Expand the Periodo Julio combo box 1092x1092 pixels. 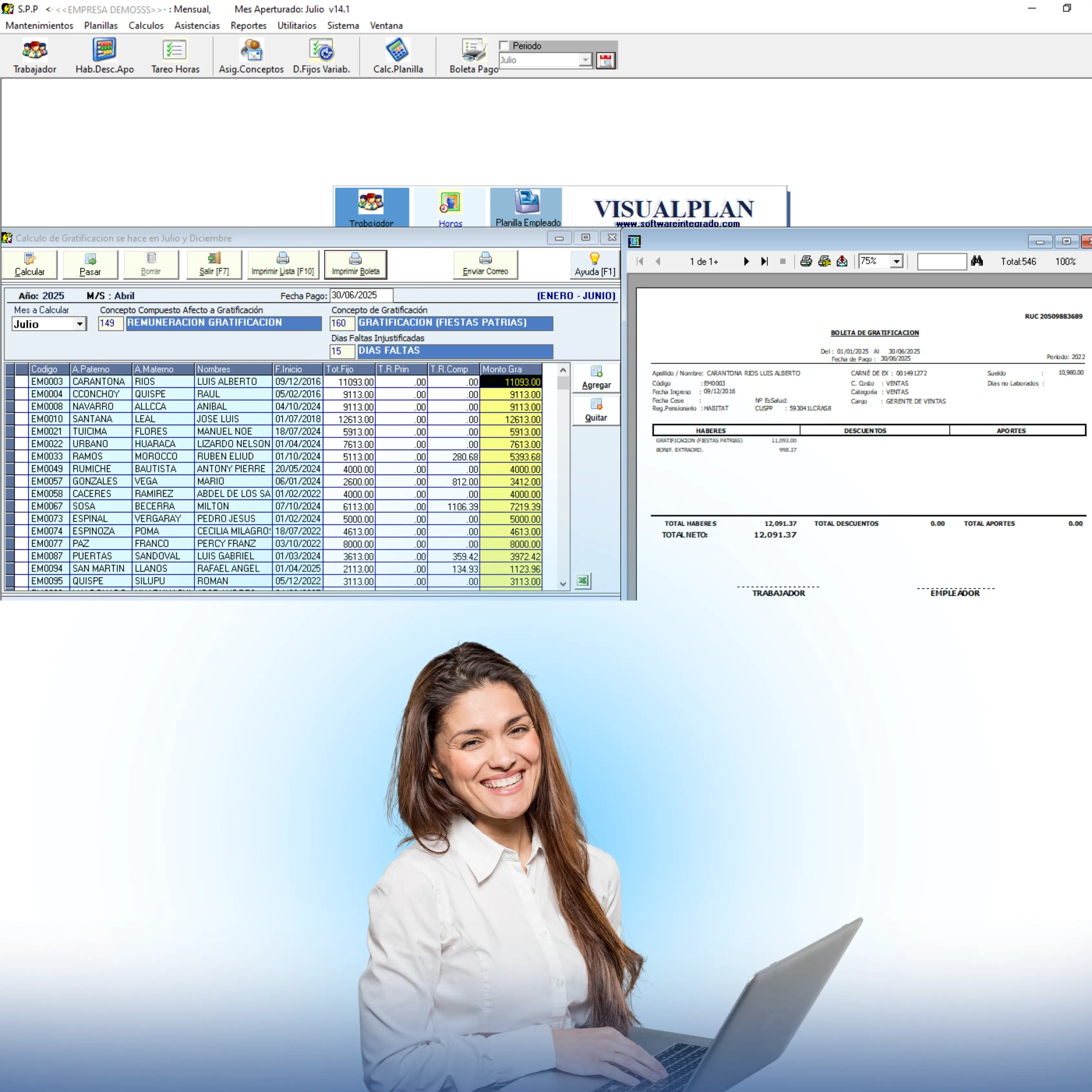[x=585, y=60]
